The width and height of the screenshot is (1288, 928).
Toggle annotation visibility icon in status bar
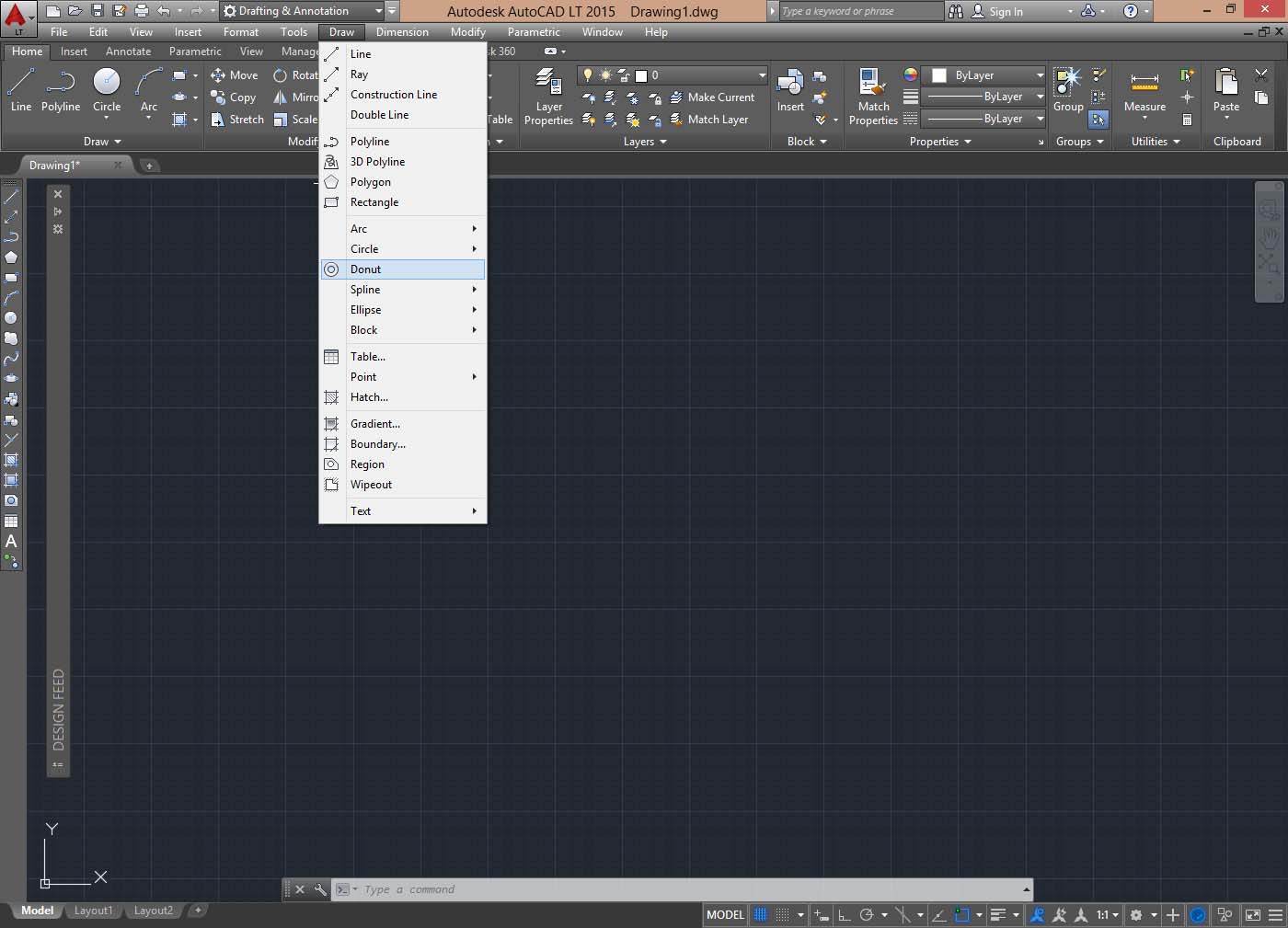pos(1037,915)
